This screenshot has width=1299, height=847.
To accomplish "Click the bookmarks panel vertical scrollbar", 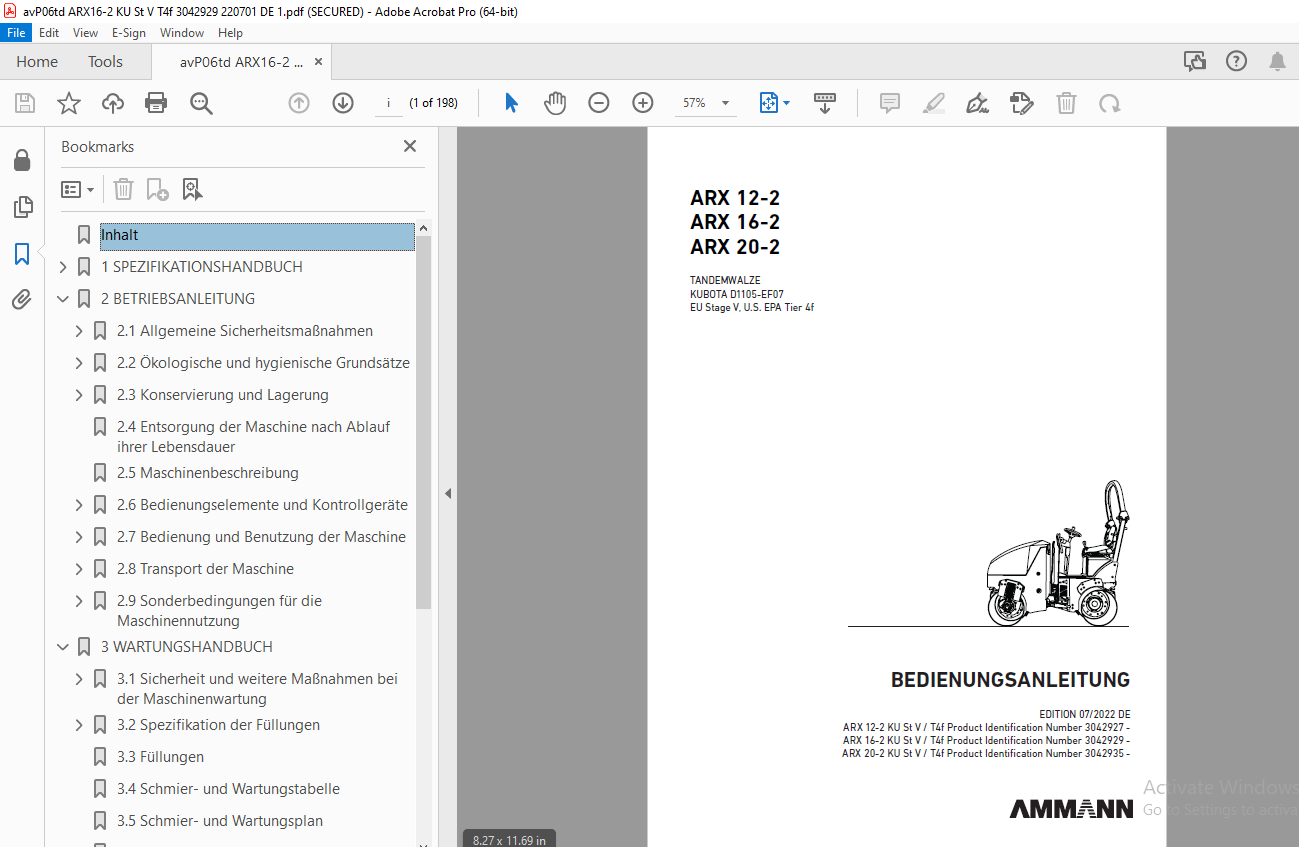I will 424,423.
